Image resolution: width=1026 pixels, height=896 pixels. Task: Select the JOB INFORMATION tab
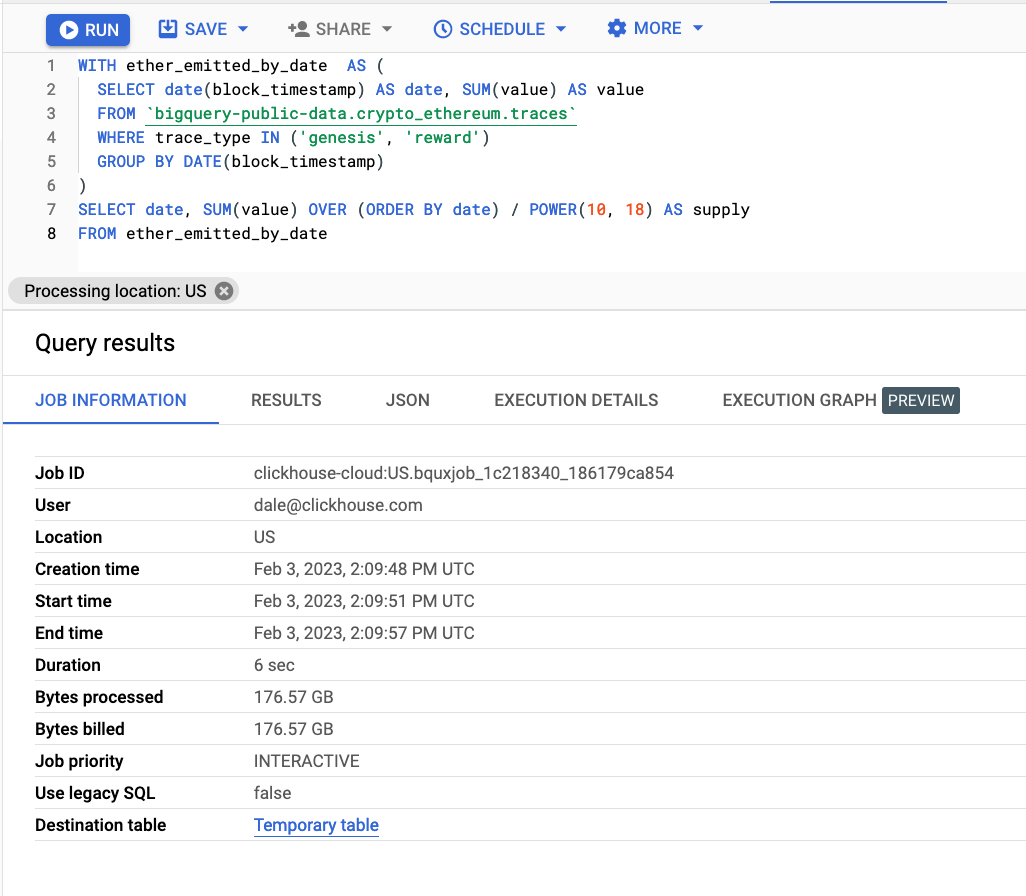point(111,400)
